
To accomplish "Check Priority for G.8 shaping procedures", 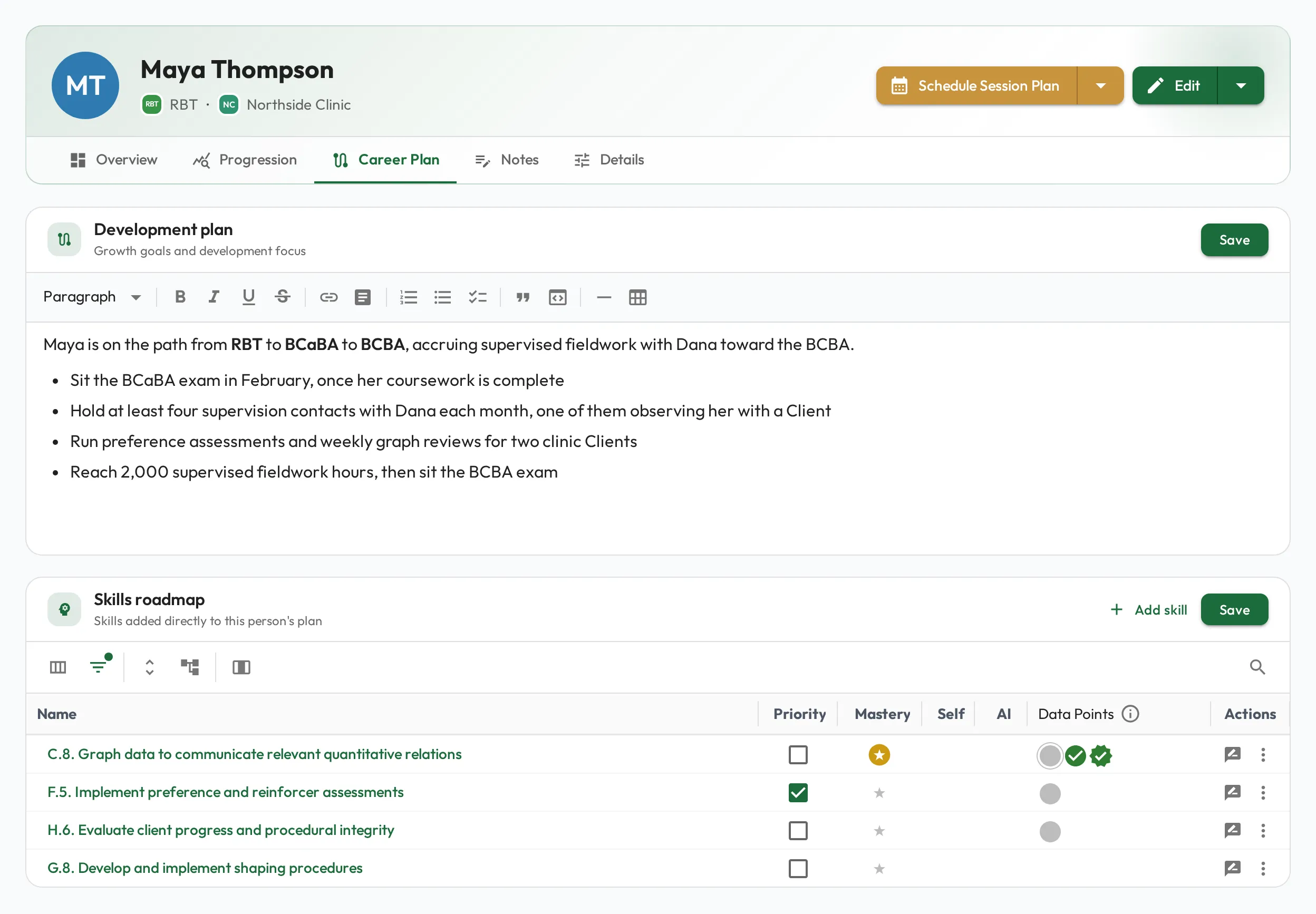I will (x=798, y=869).
